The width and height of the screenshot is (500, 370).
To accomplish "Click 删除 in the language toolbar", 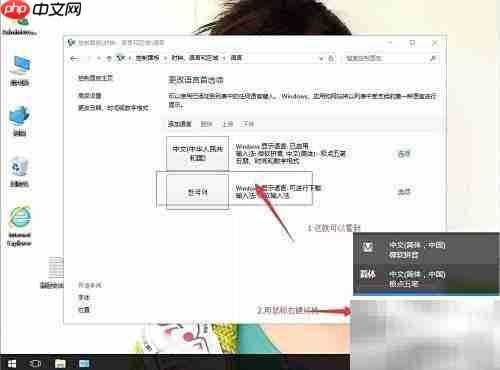I will [206, 124].
